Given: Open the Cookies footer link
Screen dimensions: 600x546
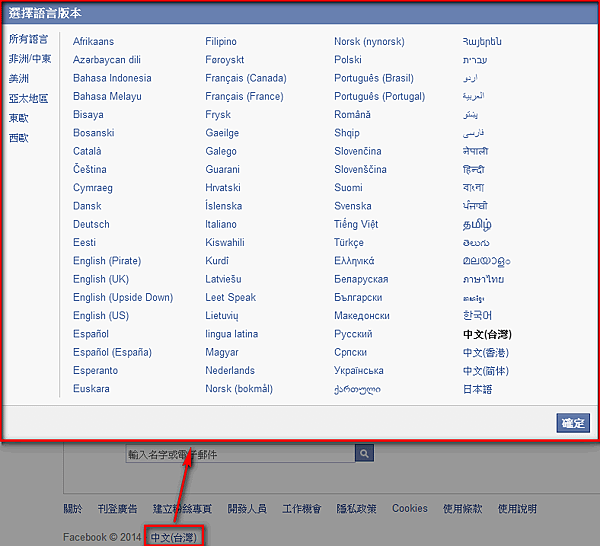Looking at the screenshot, I should tap(409, 509).
